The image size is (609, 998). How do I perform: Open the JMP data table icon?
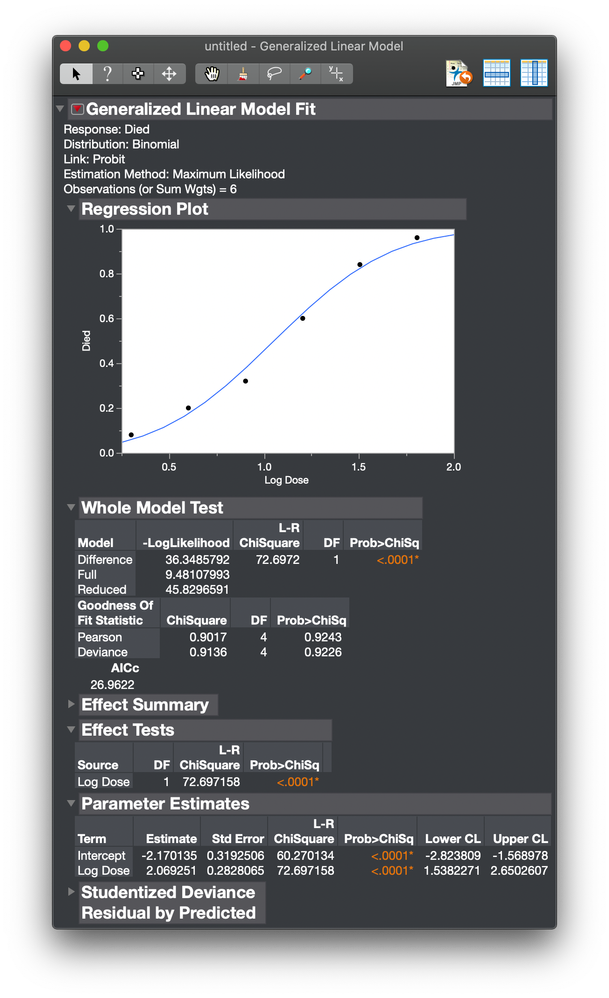[457, 73]
